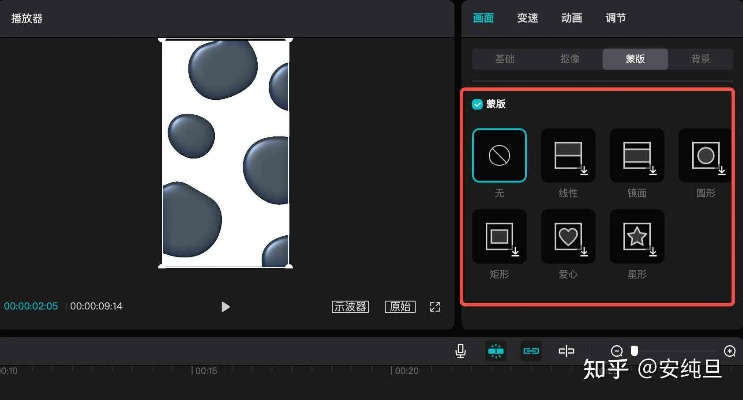The image size is (743, 400).
Task: Click the timeline zoom slider handle
Action: pos(634,350)
